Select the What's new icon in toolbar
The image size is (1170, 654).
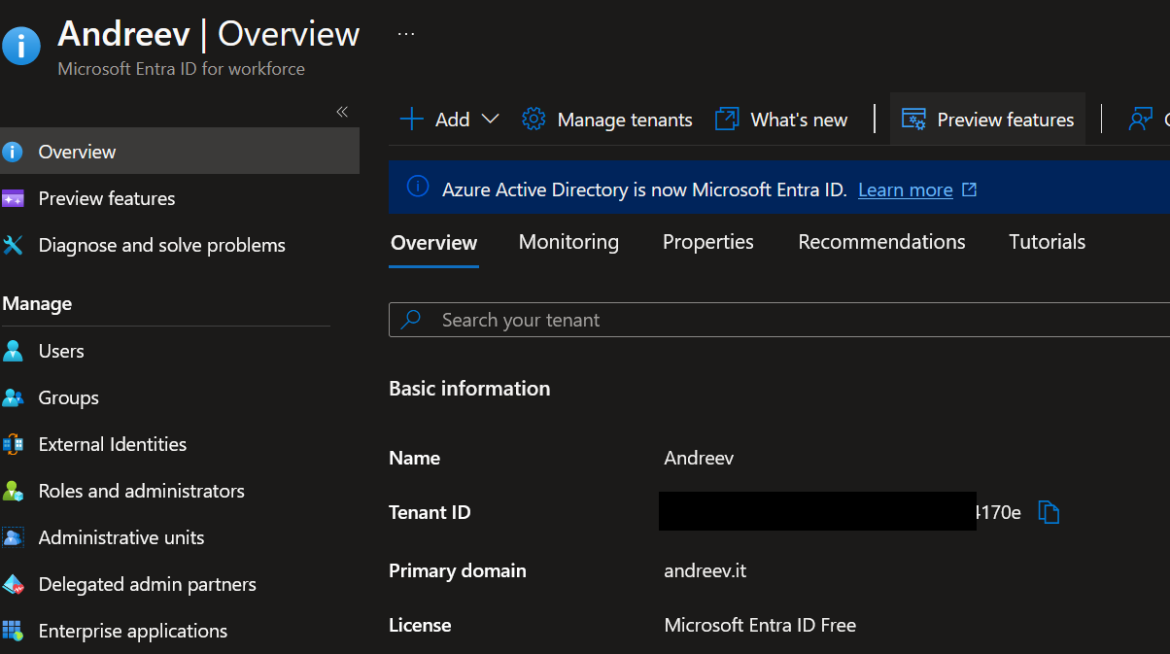tap(726, 118)
